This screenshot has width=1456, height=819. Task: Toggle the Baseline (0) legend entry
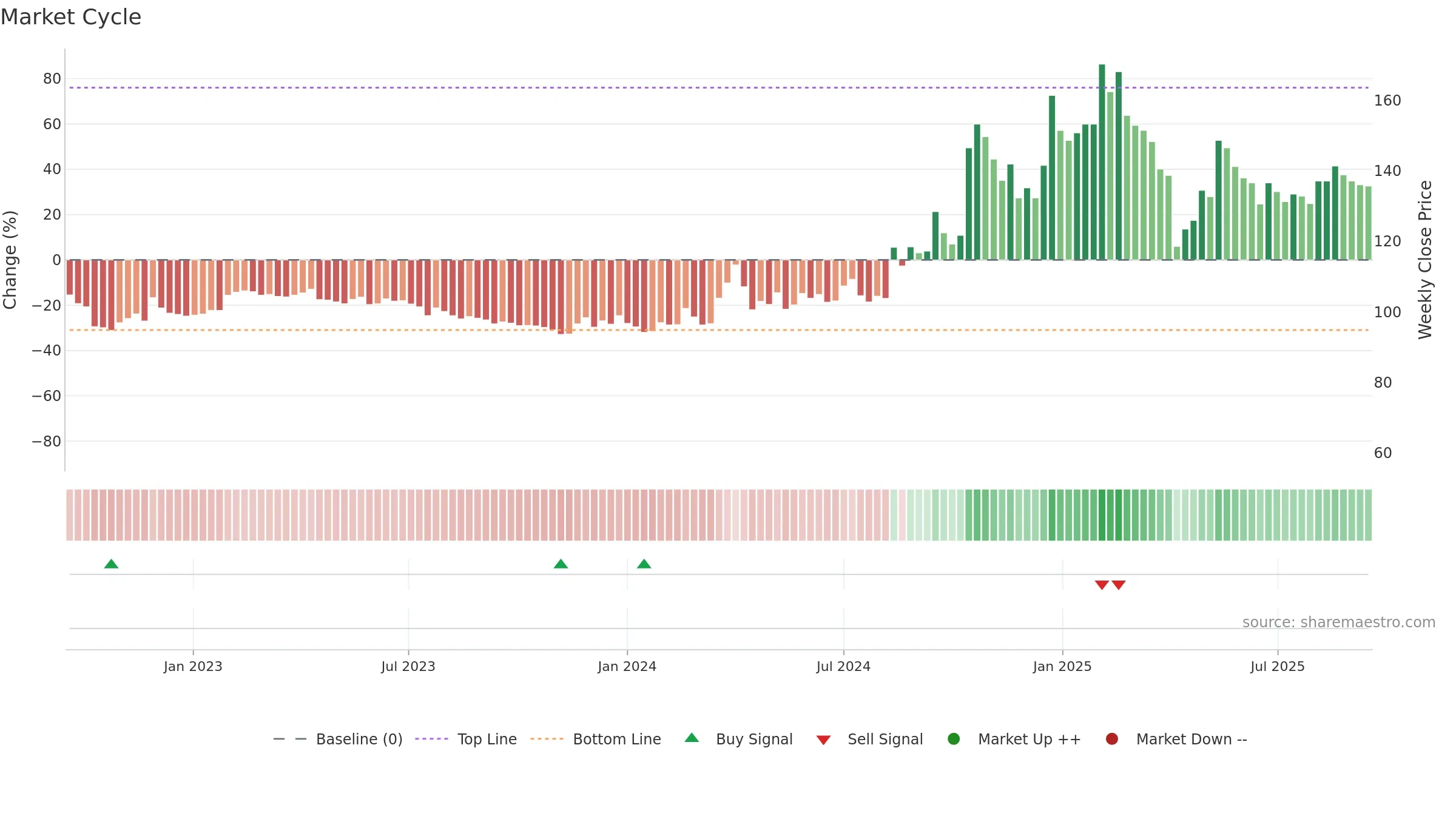pos(338,739)
